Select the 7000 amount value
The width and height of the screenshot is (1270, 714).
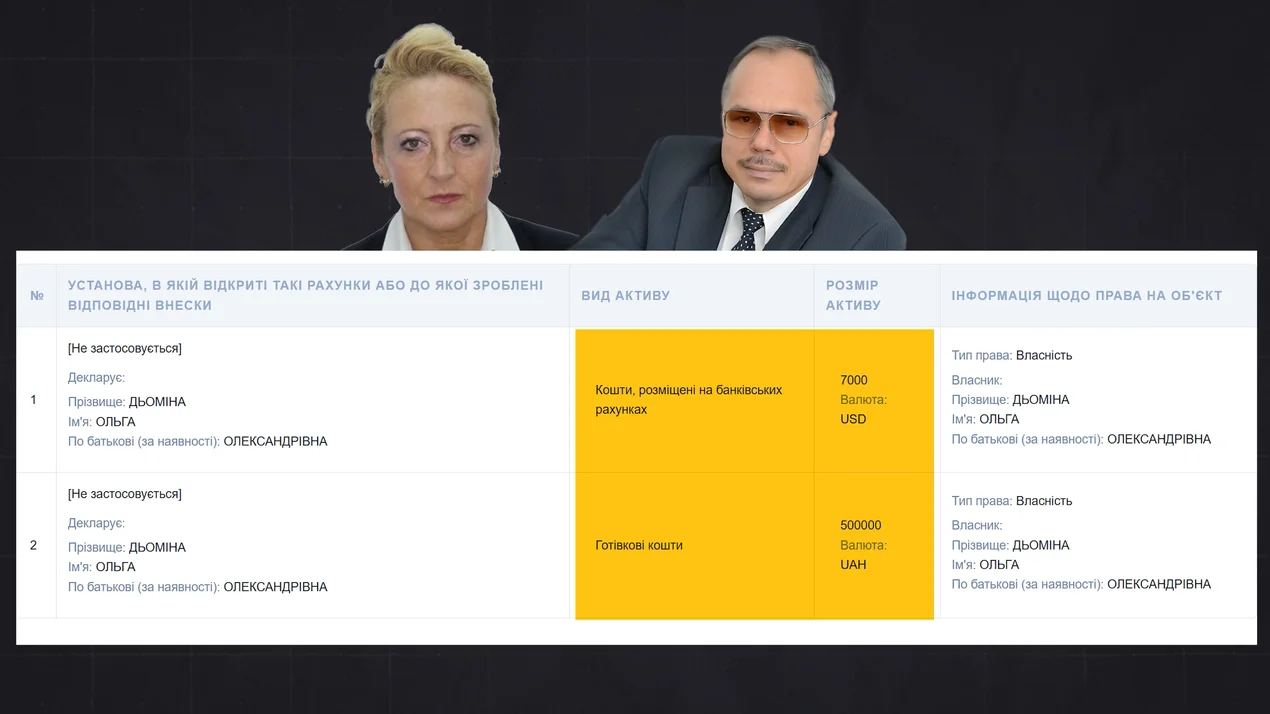854,380
